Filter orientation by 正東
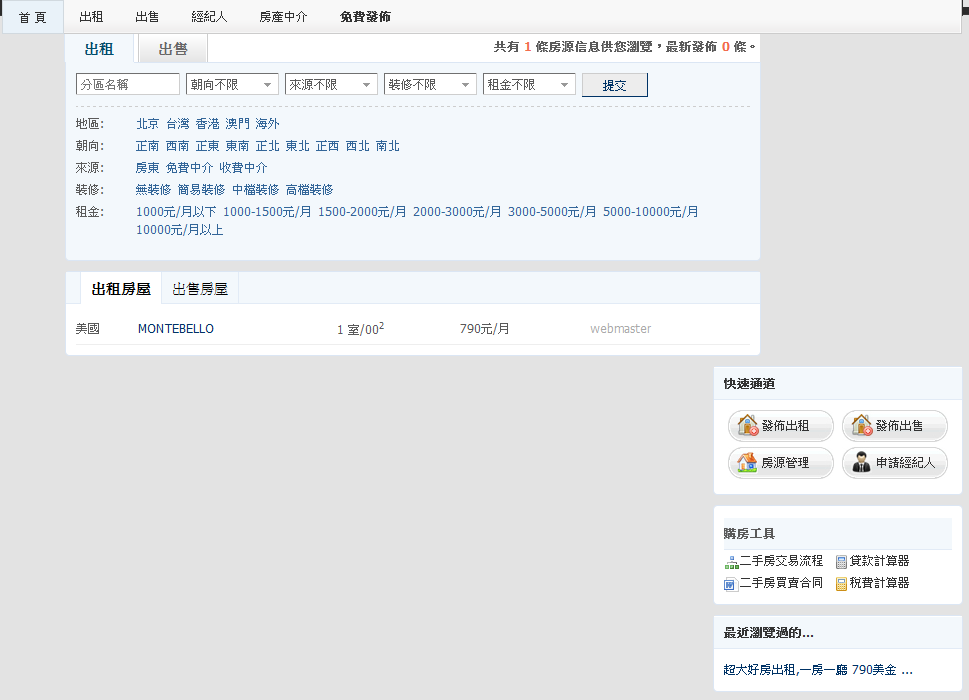The height and width of the screenshot is (700, 969). click(208, 146)
